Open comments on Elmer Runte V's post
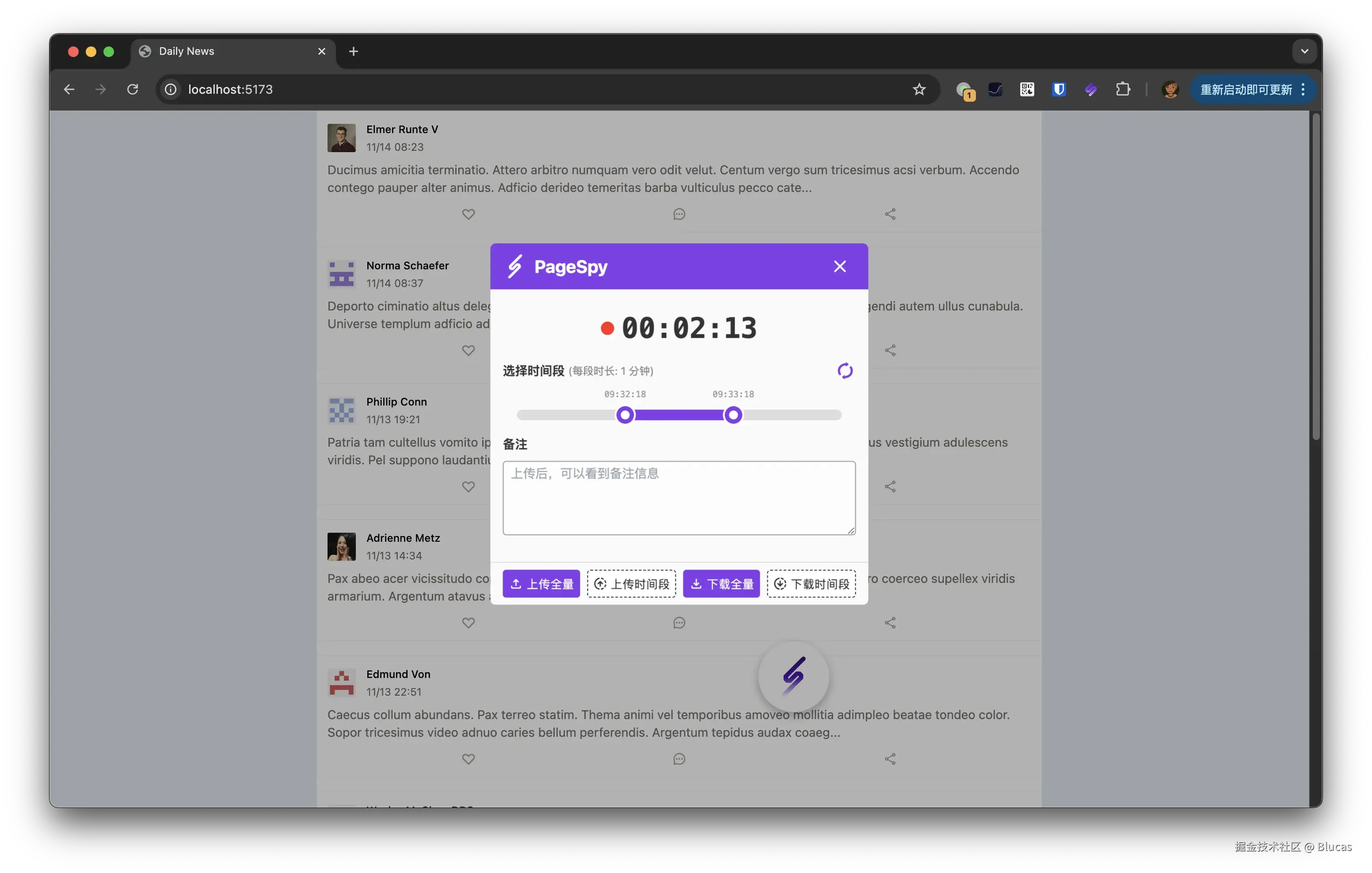Image resolution: width=1372 pixels, height=873 pixels. pyautogui.click(x=678, y=214)
